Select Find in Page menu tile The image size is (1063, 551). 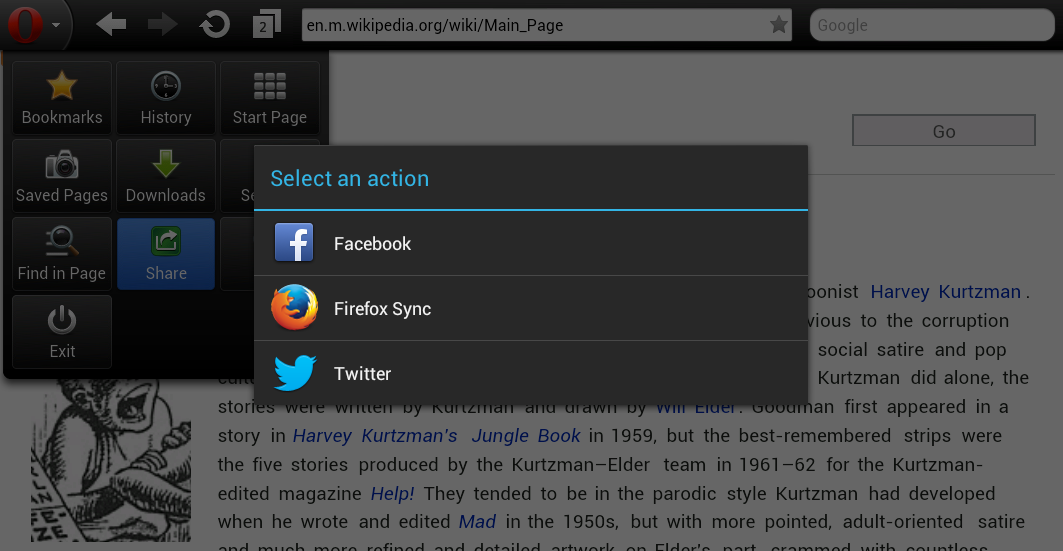62,254
